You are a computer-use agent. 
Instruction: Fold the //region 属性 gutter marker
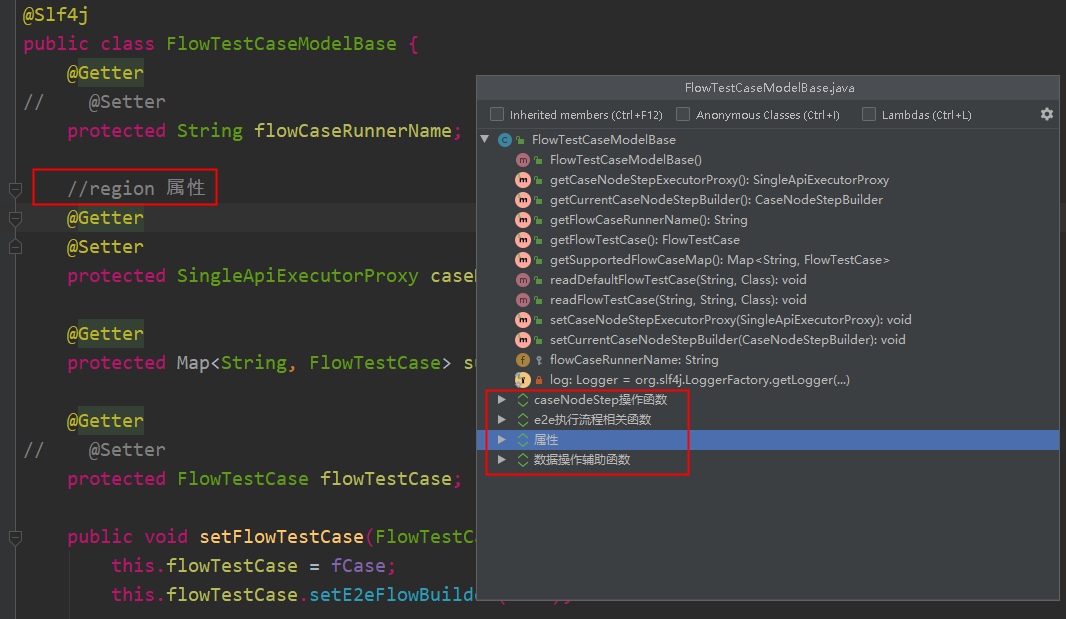tap(15, 189)
